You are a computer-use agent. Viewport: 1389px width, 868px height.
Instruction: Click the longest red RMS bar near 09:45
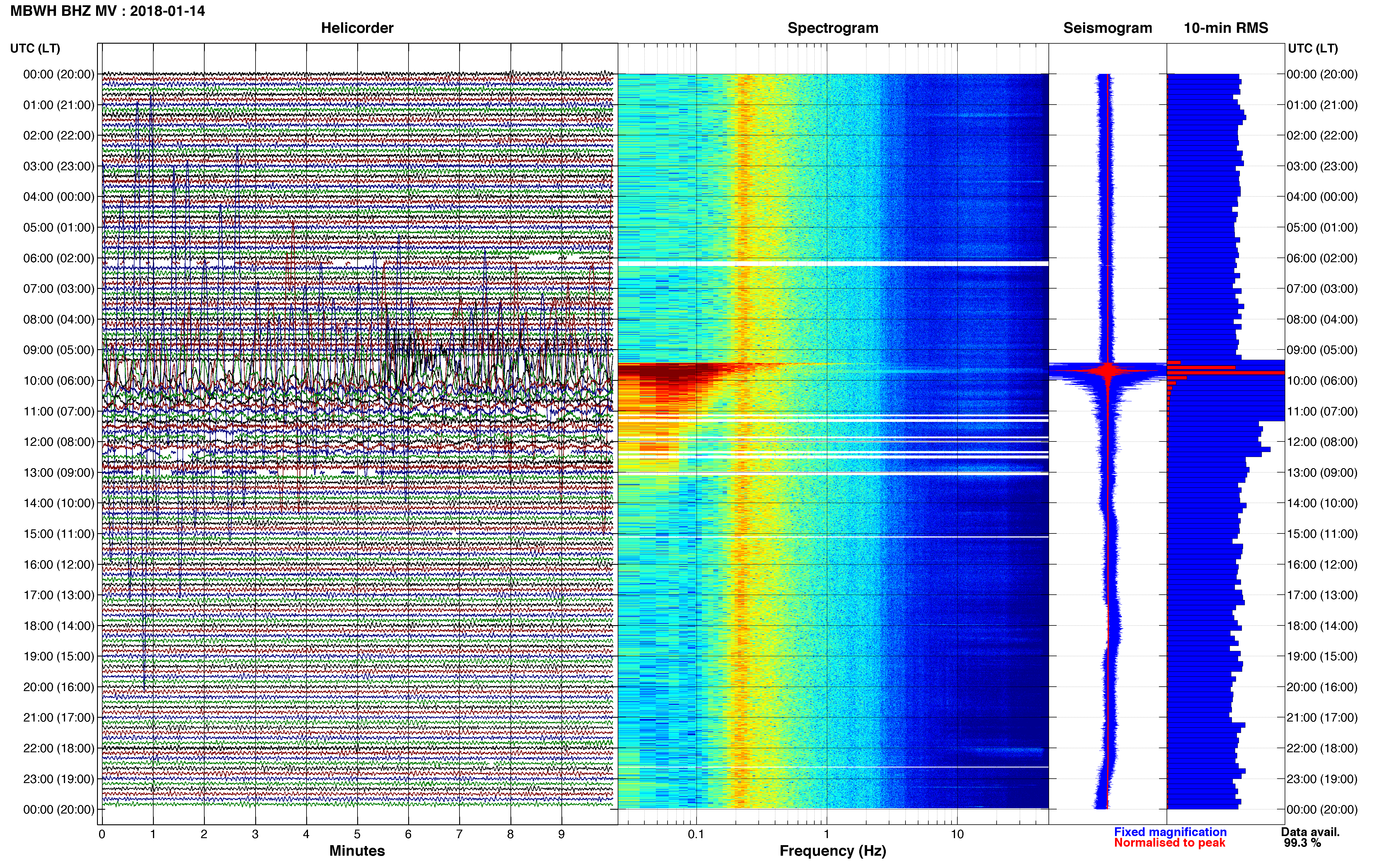coord(1225,373)
